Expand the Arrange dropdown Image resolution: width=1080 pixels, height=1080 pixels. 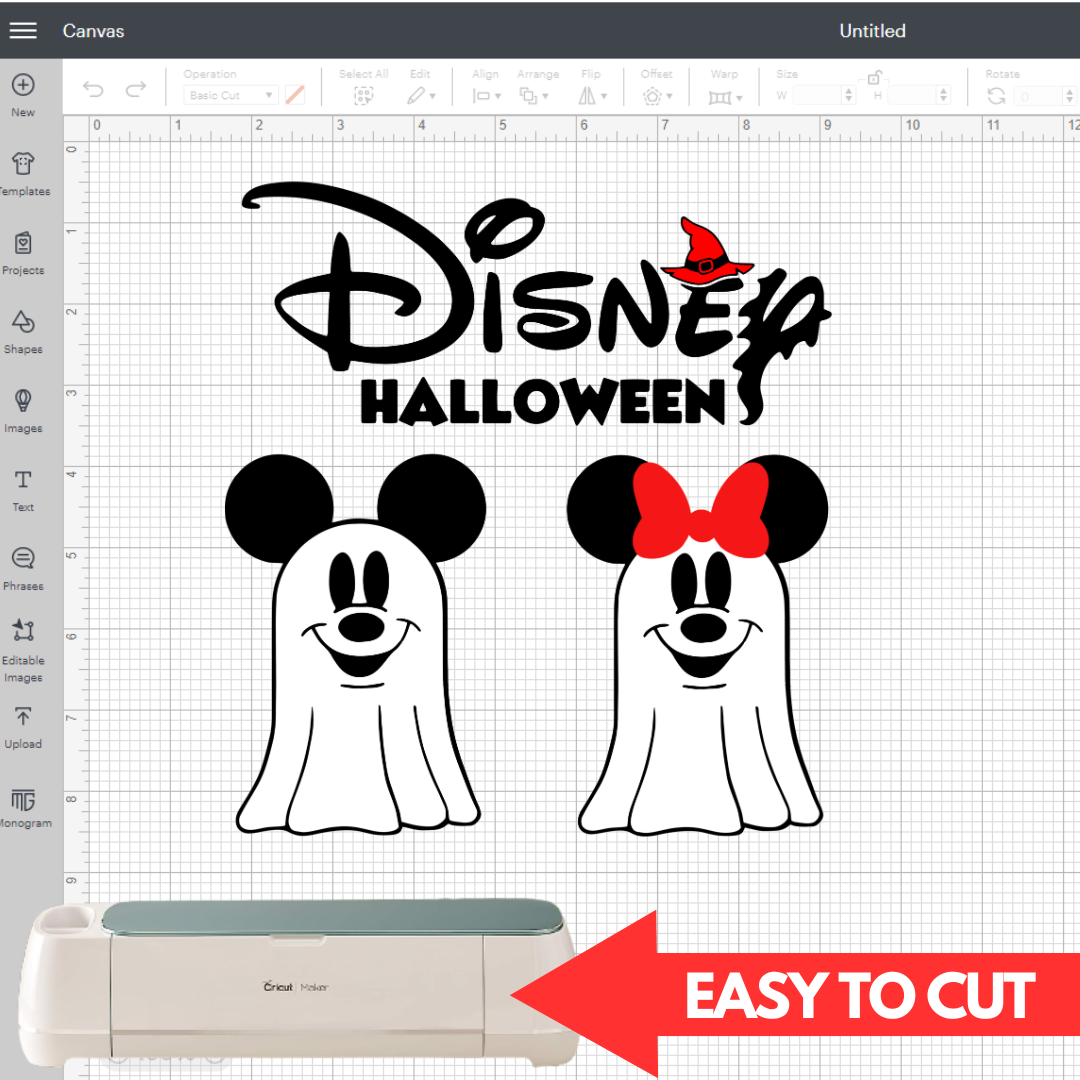534,96
